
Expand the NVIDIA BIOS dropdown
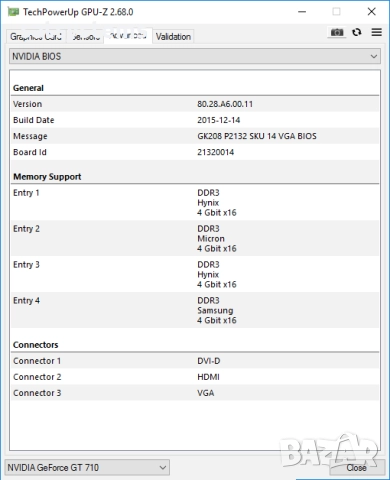pyautogui.click(x=195, y=56)
